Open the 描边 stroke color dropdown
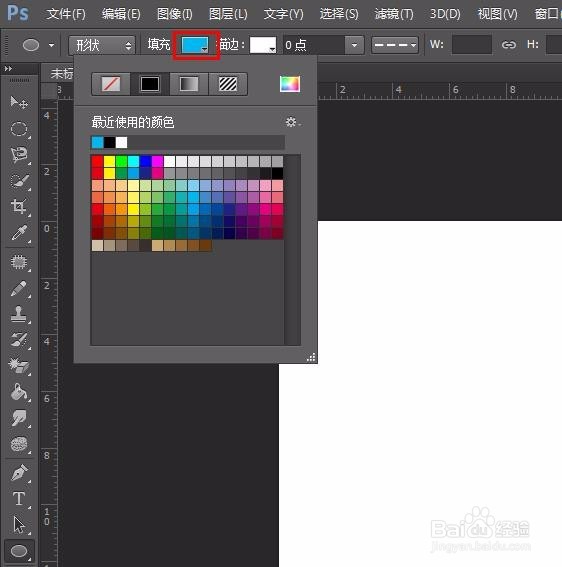Image resolution: width=562 pixels, height=567 pixels. click(263, 45)
